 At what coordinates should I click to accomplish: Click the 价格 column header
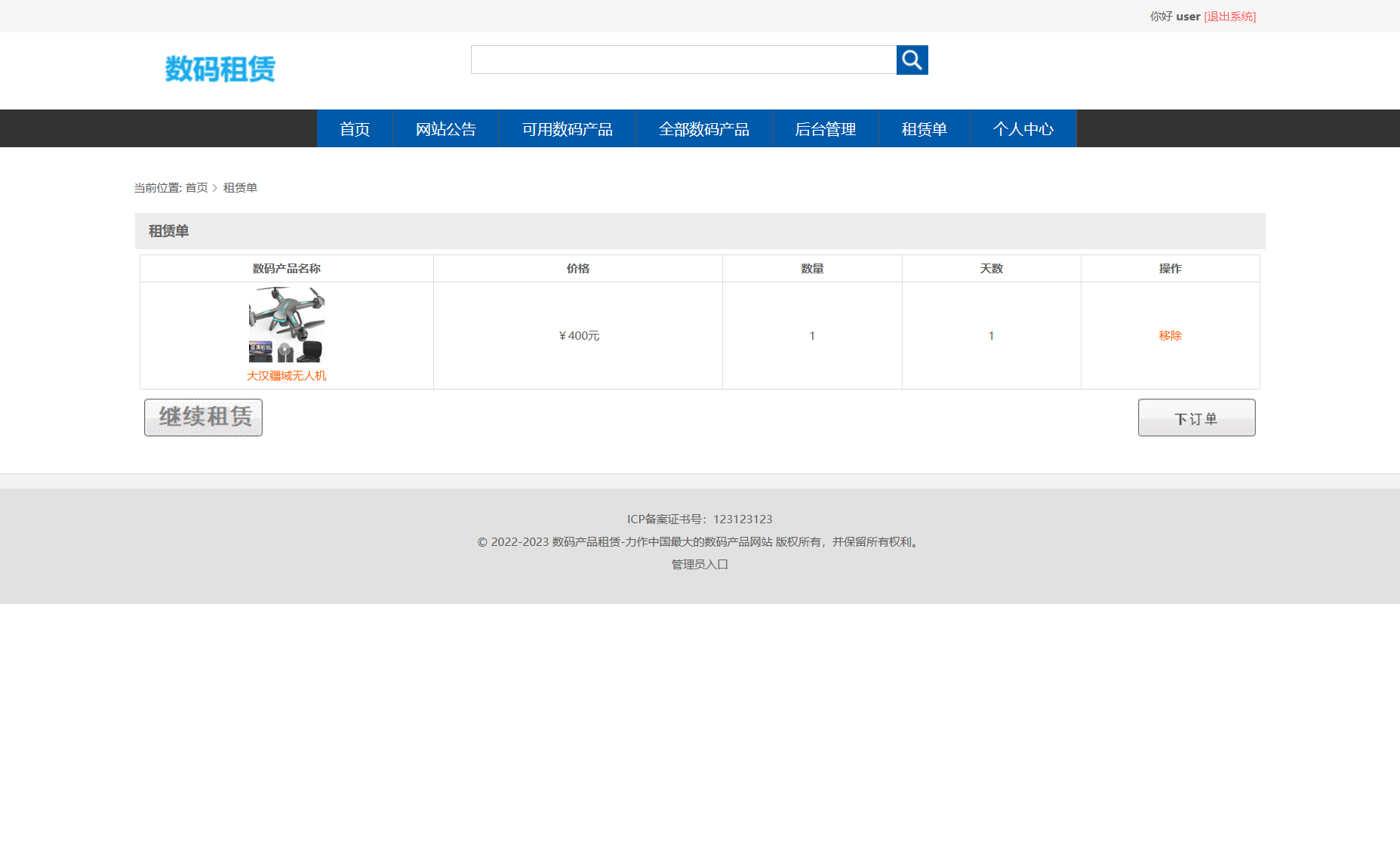click(x=578, y=268)
